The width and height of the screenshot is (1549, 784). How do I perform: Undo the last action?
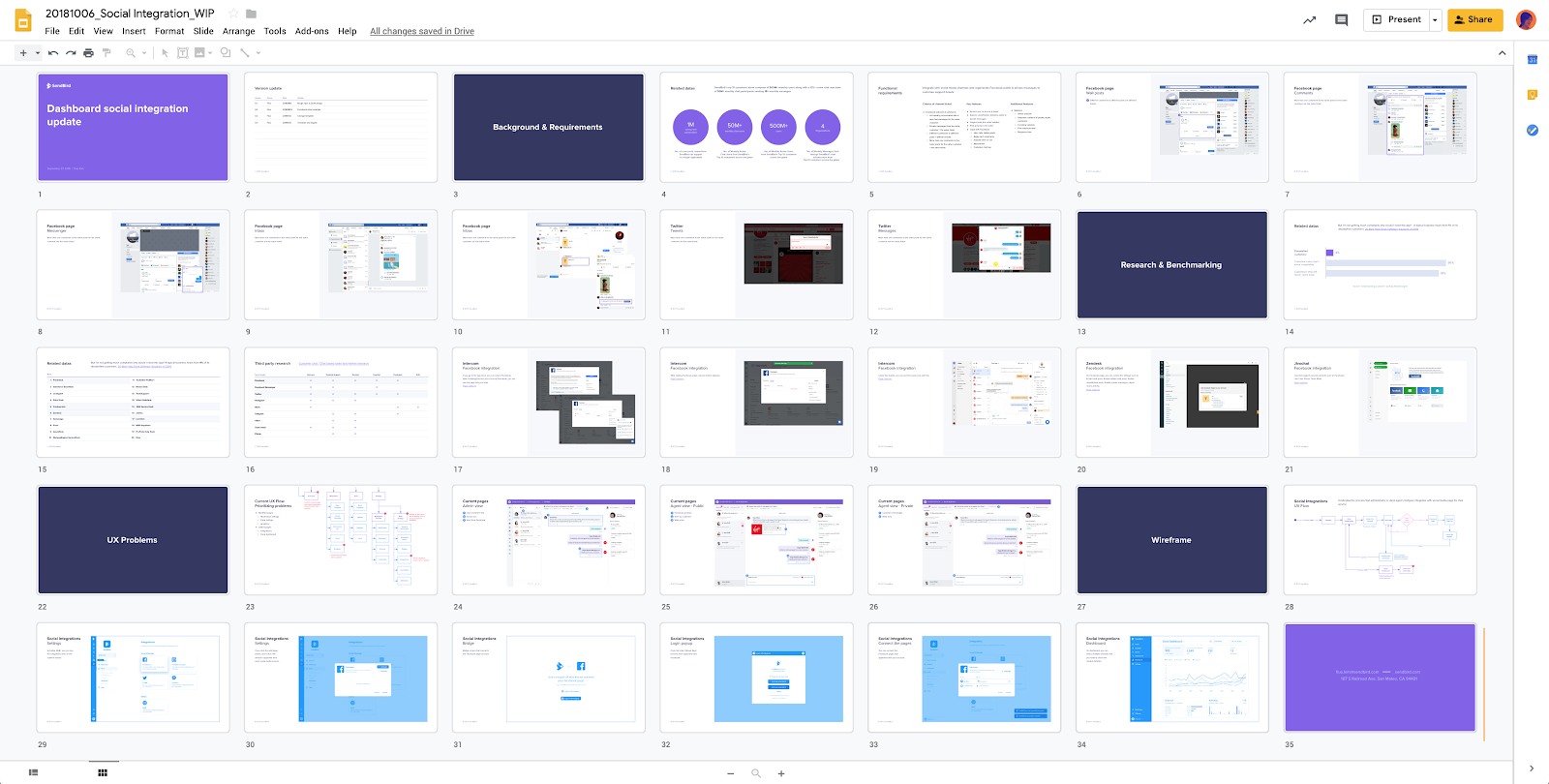(x=53, y=53)
